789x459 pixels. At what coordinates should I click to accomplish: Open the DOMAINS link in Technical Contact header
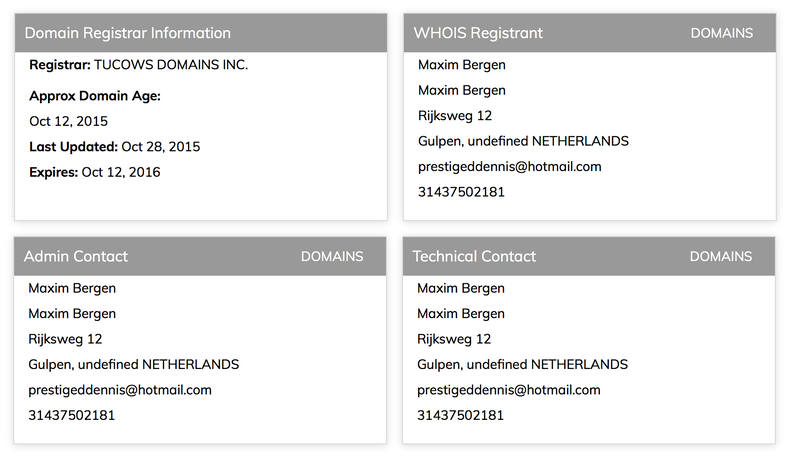coord(721,257)
